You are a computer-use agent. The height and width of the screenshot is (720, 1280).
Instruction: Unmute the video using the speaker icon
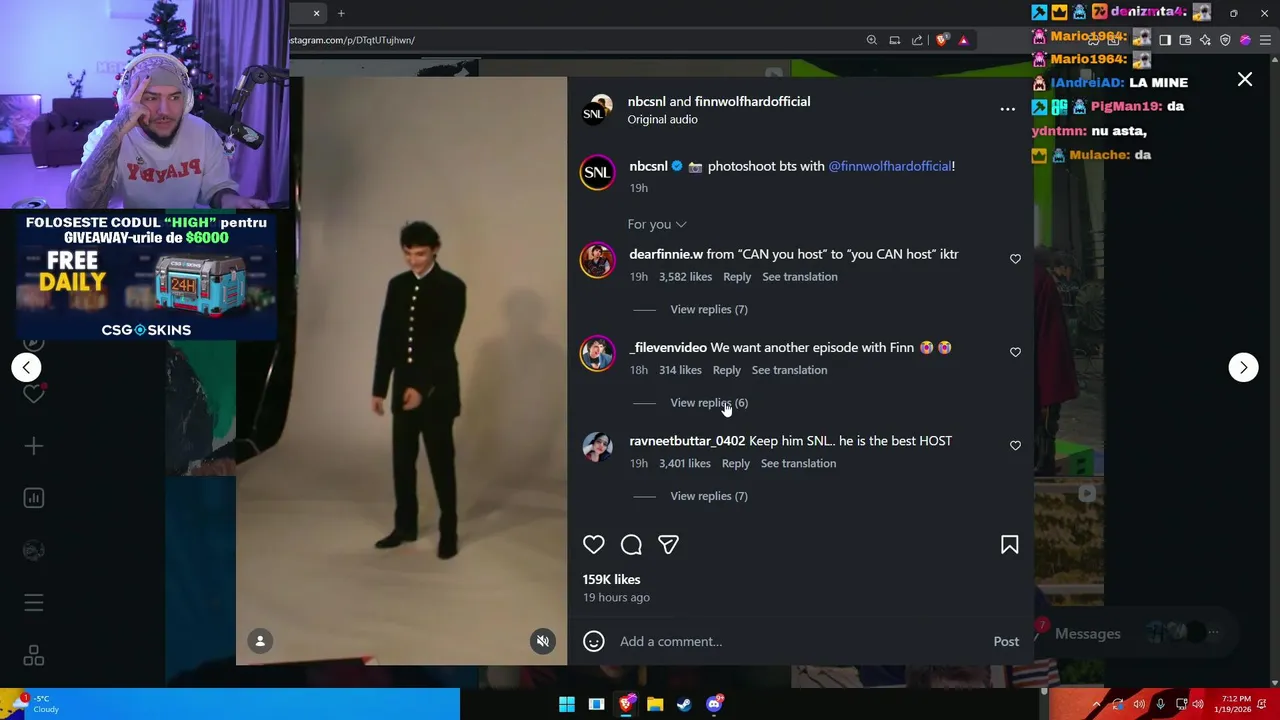[x=542, y=641]
